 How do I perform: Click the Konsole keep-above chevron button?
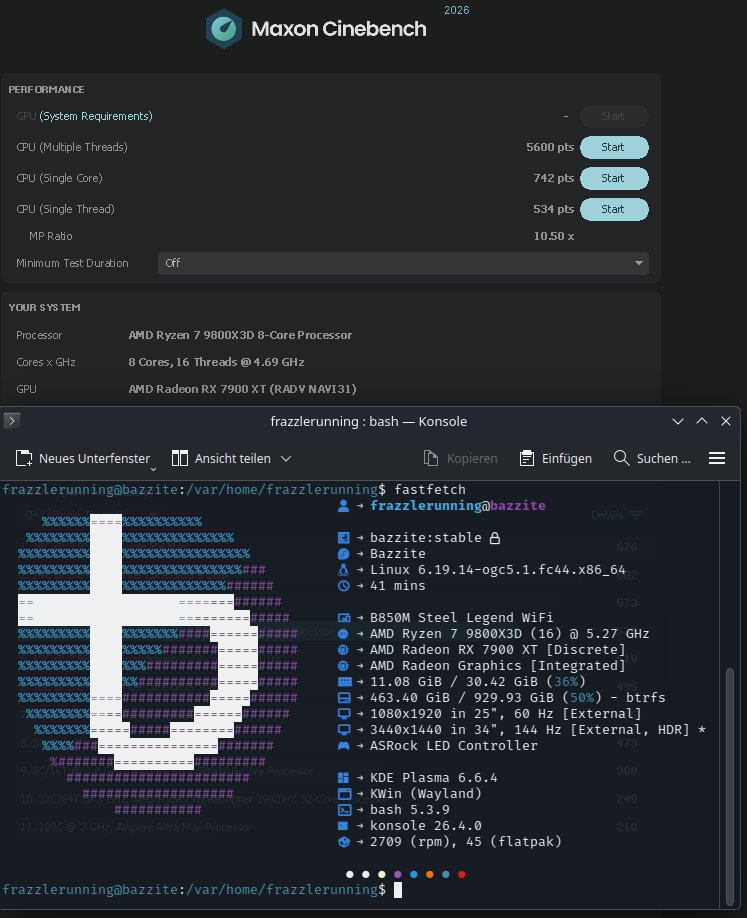(702, 421)
